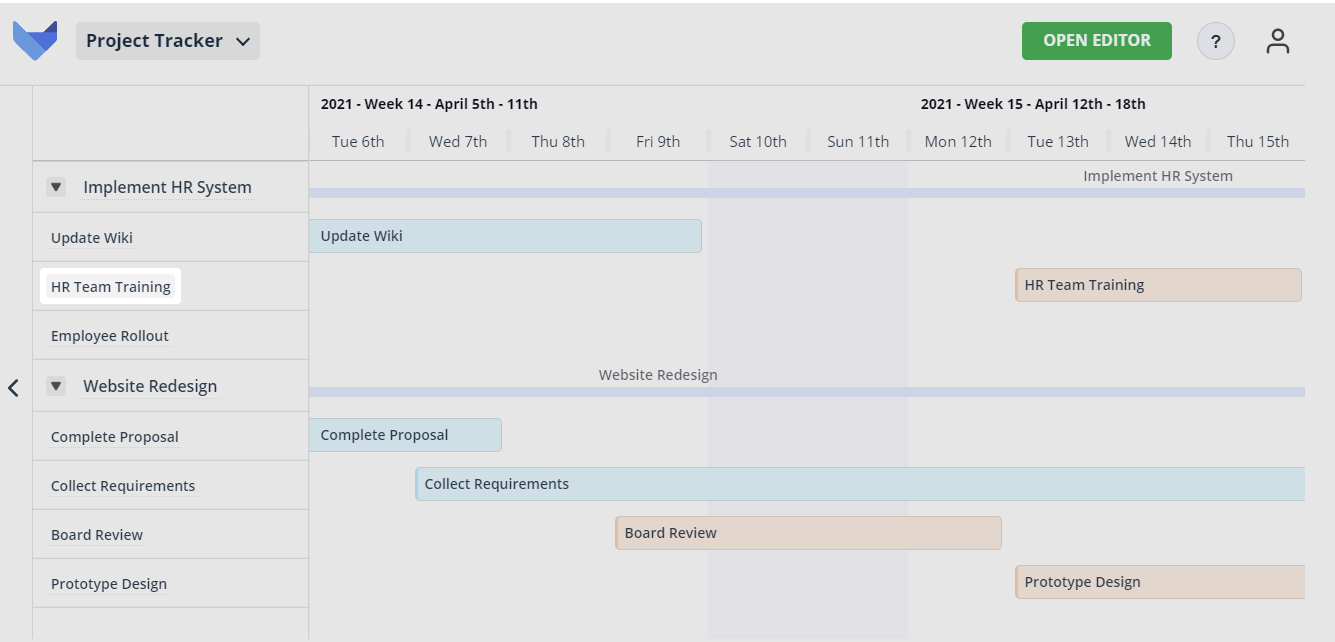
Task: Collapse the Implement HR System group
Action: coord(56,187)
